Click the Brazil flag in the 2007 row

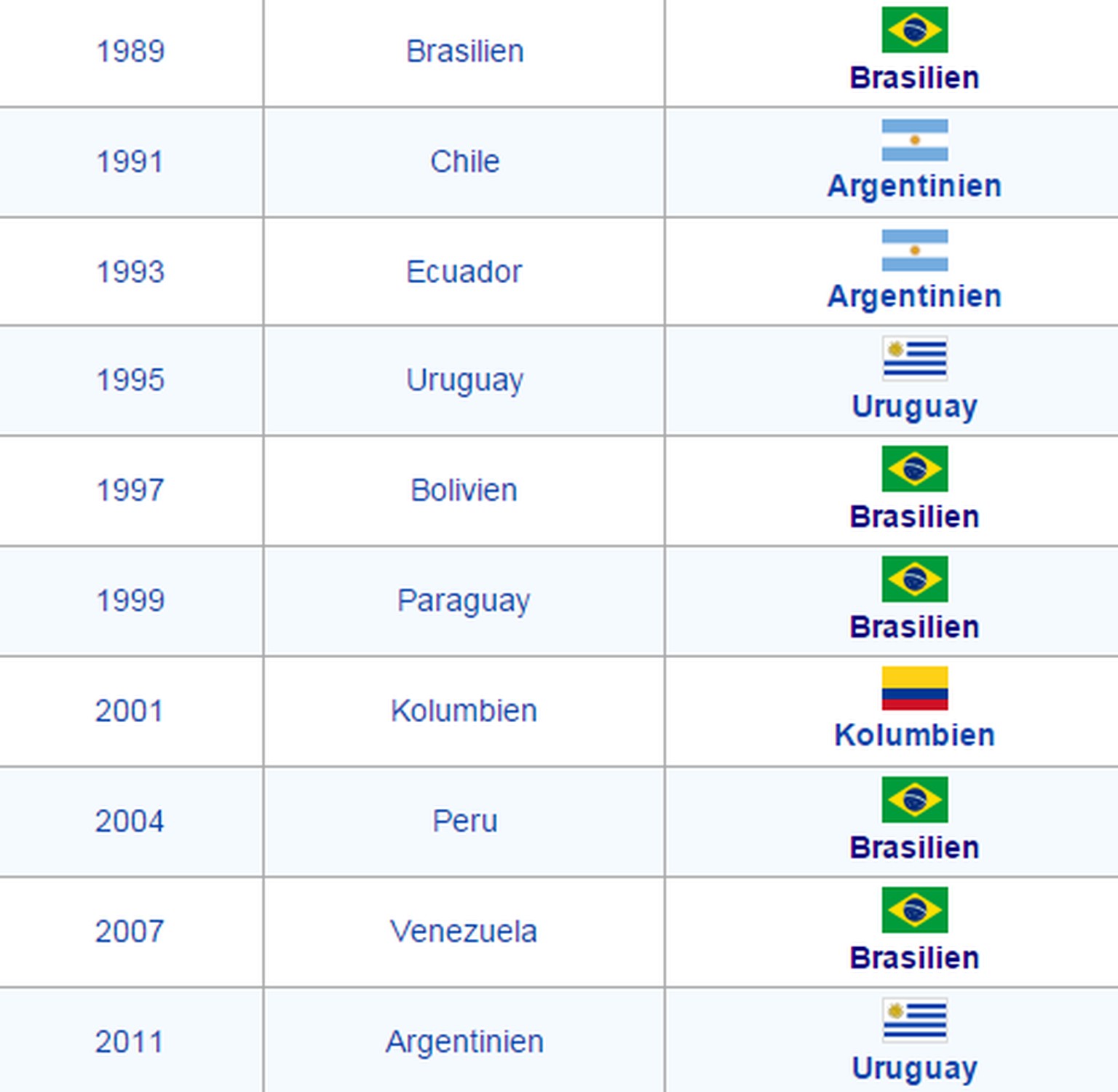coord(914,909)
